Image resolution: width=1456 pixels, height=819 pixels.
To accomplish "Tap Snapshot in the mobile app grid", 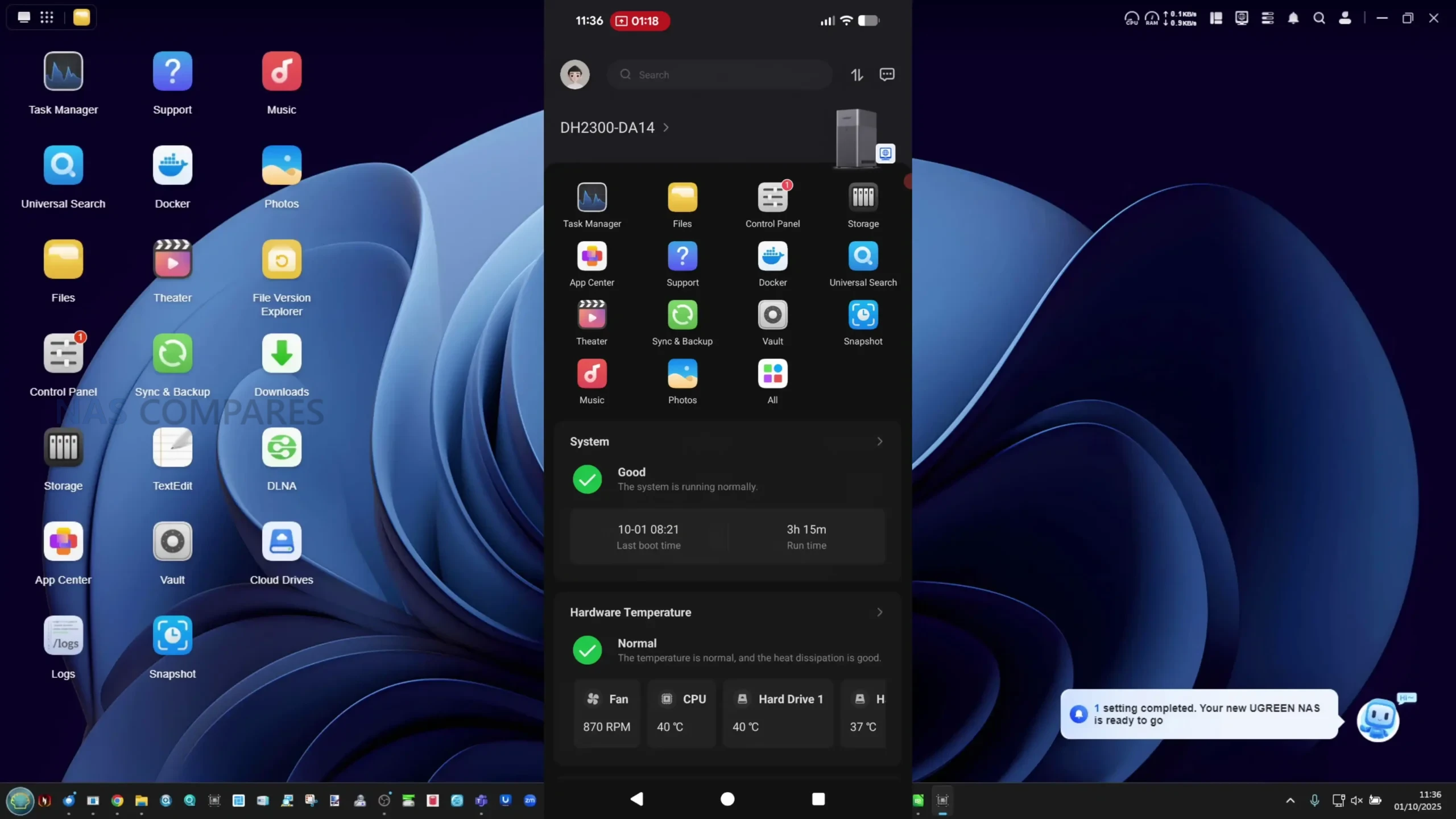I will pos(863,315).
